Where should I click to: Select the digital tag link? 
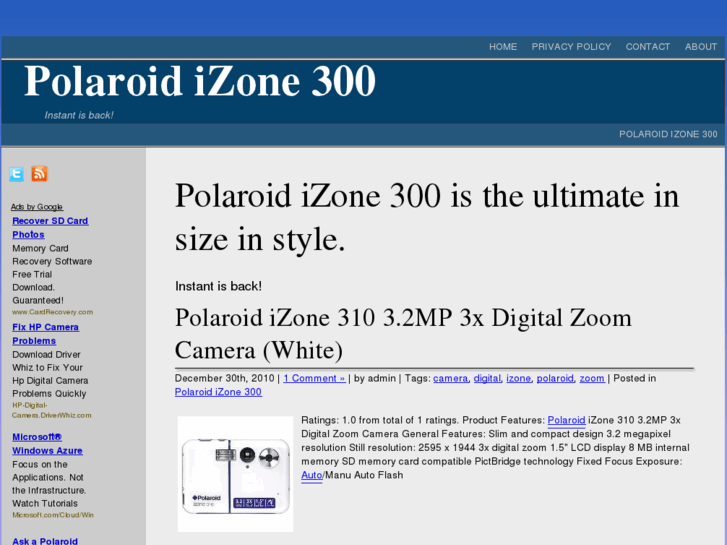[x=487, y=378]
